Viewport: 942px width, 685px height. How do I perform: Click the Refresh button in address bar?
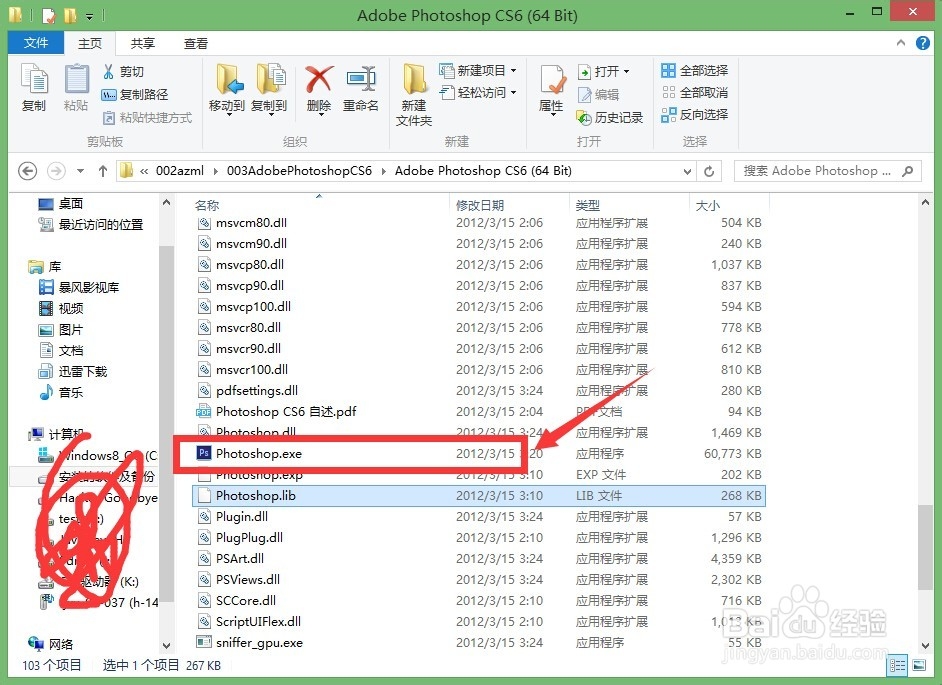pyautogui.click(x=709, y=171)
